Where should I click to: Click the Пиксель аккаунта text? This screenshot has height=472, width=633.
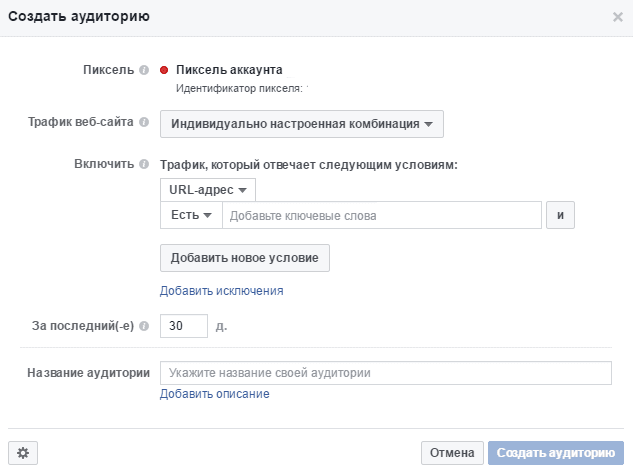pos(229,70)
